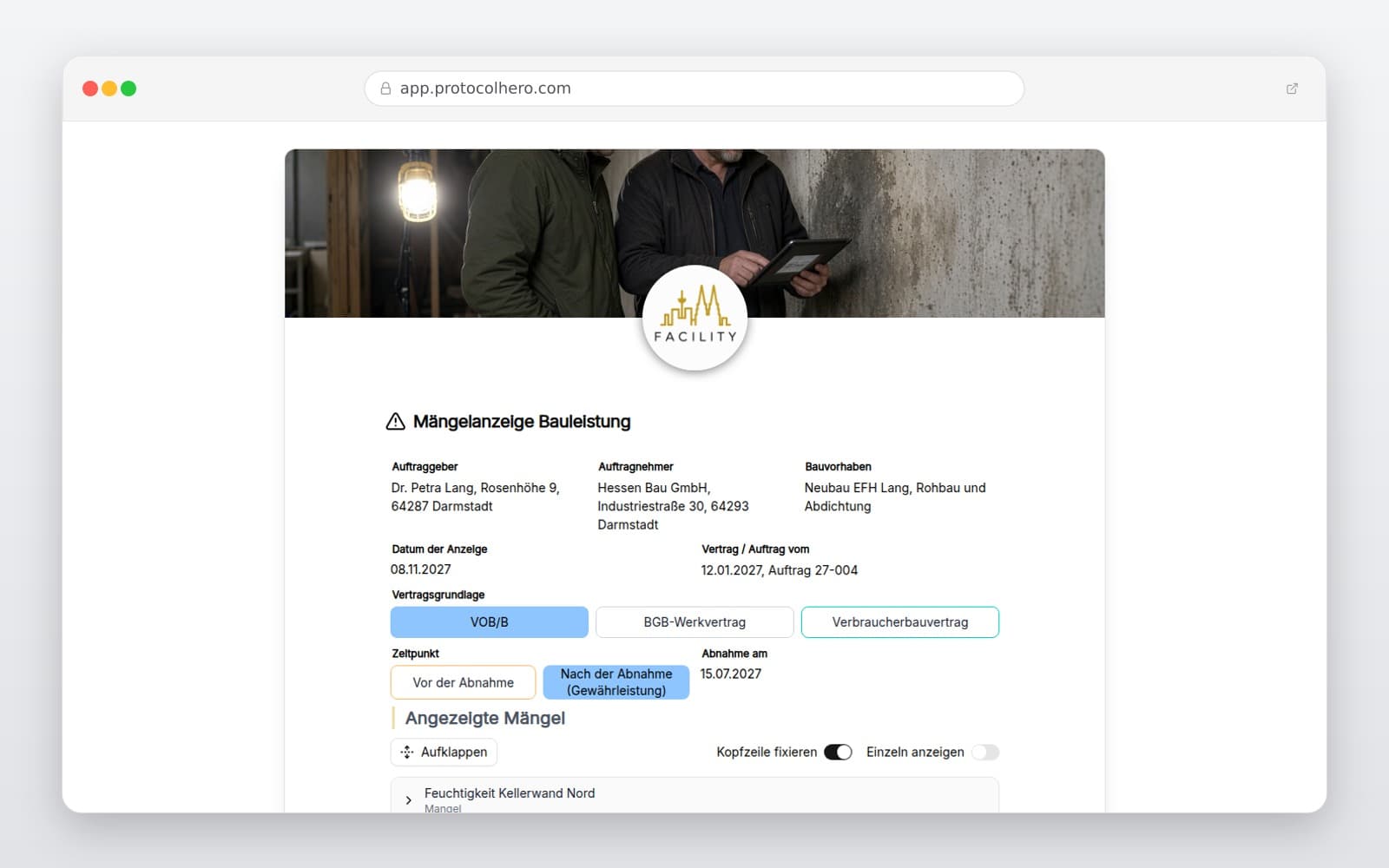Click the yellow minimize window dot
The width and height of the screenshot is (1389, 868).
coord(109,89)
